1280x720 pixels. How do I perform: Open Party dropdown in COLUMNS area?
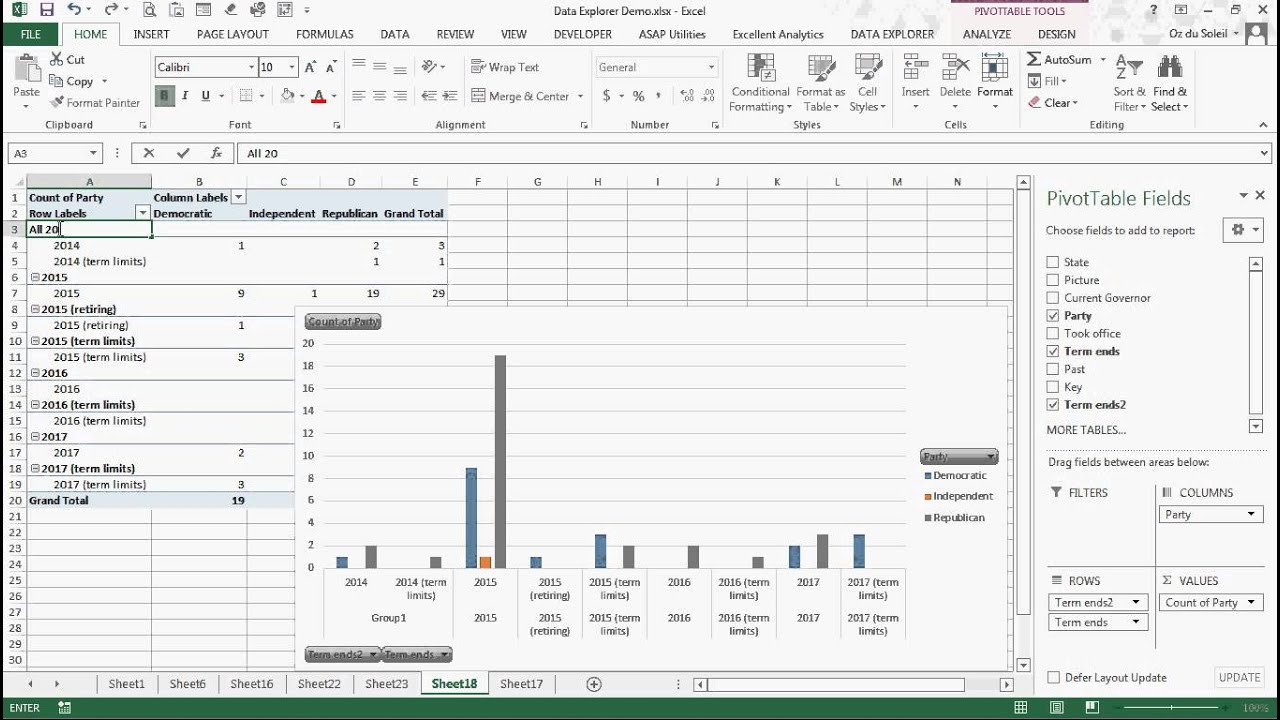point(1250,514)
